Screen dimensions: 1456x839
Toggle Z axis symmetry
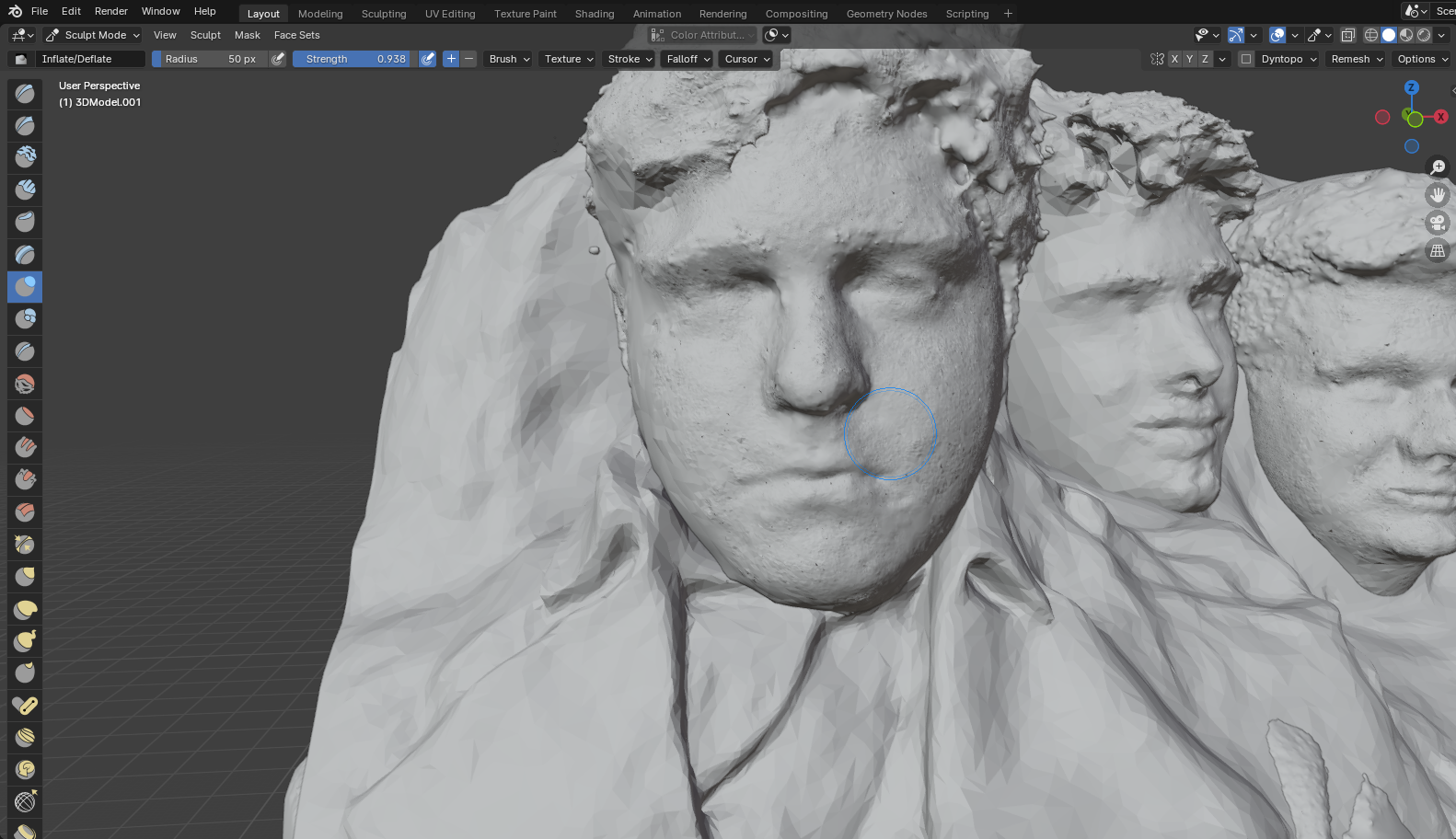[x=1206, y=59]
